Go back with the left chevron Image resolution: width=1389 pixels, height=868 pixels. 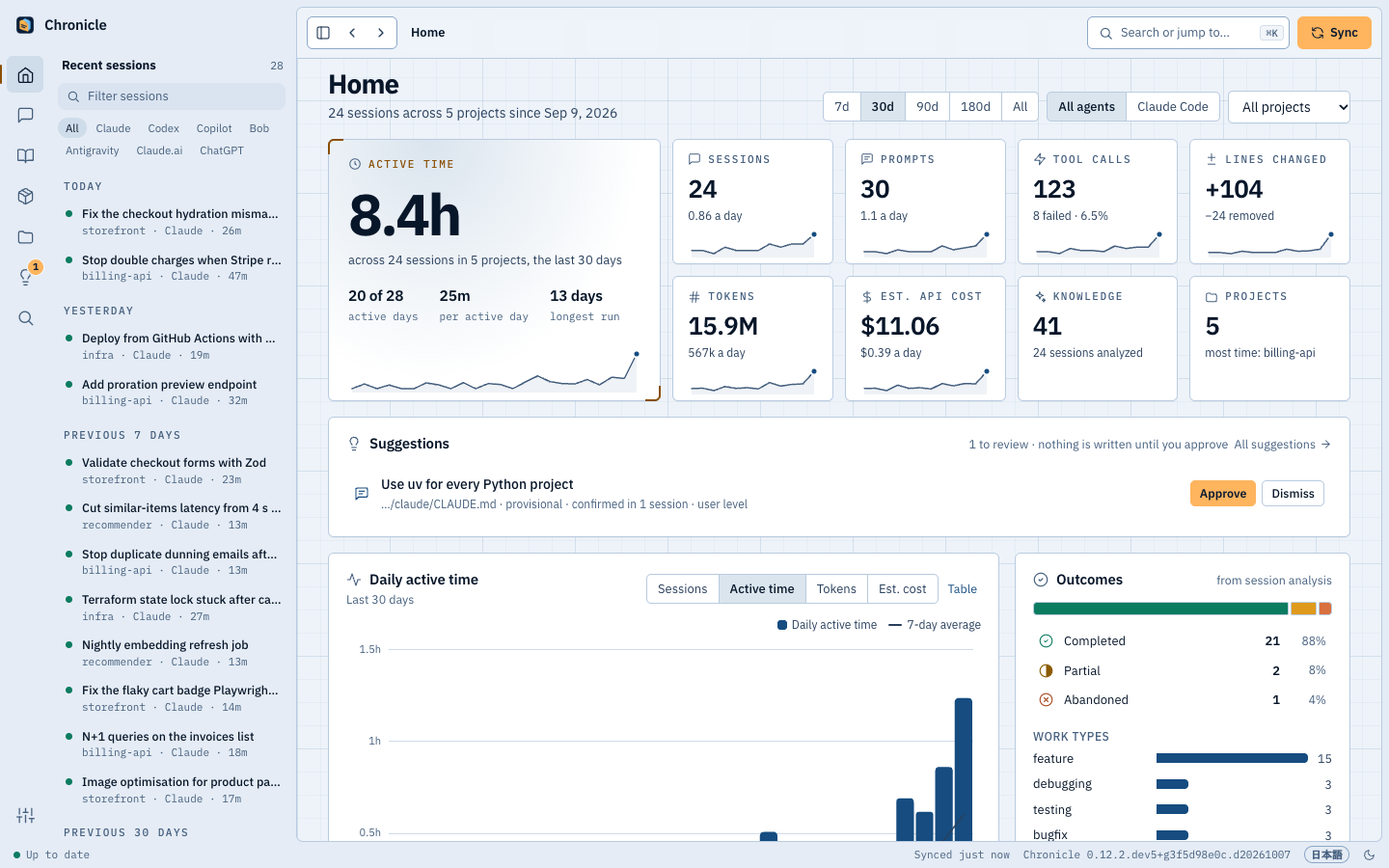coord(353,33)
